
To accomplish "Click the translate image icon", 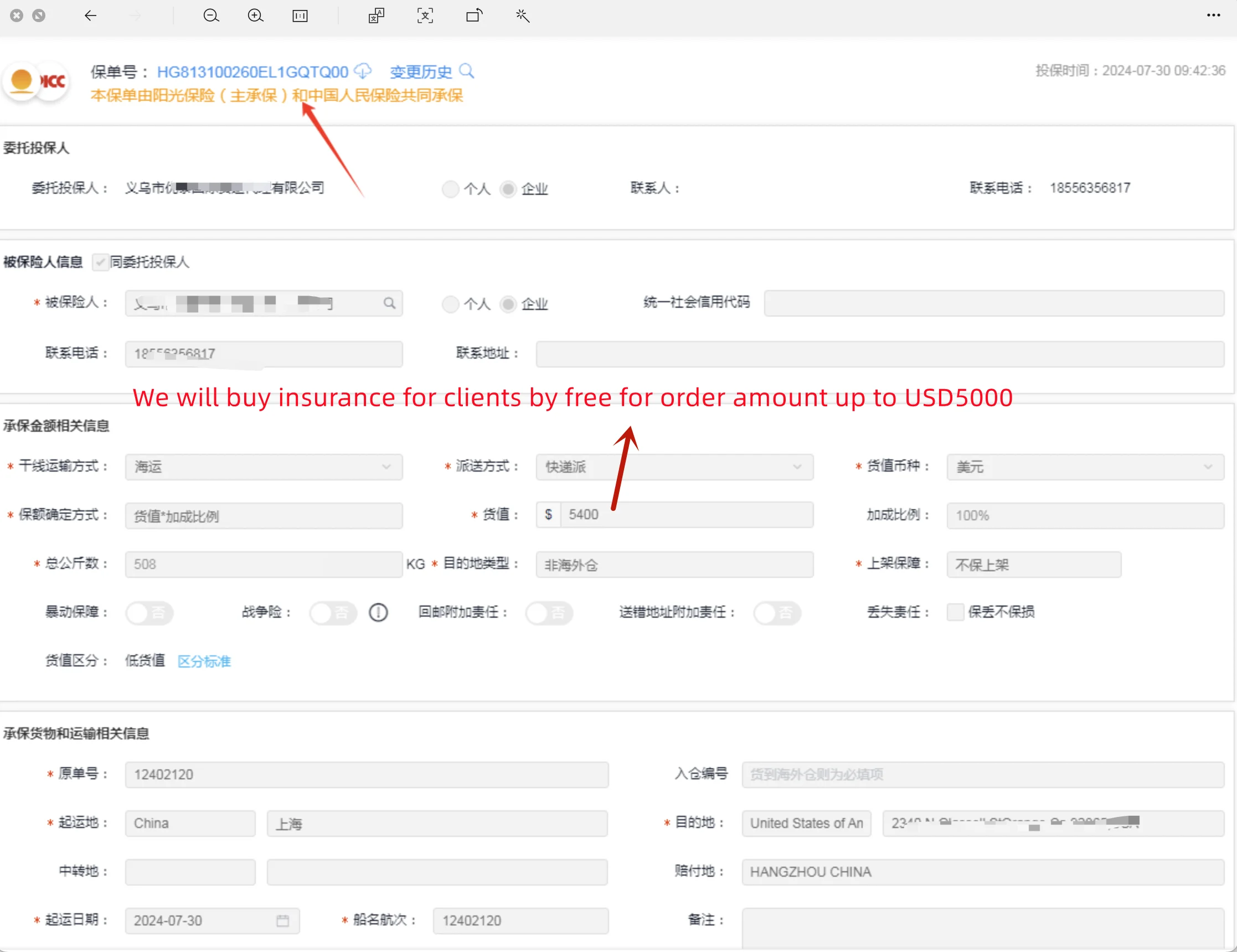I will click(x=377, y=16).
